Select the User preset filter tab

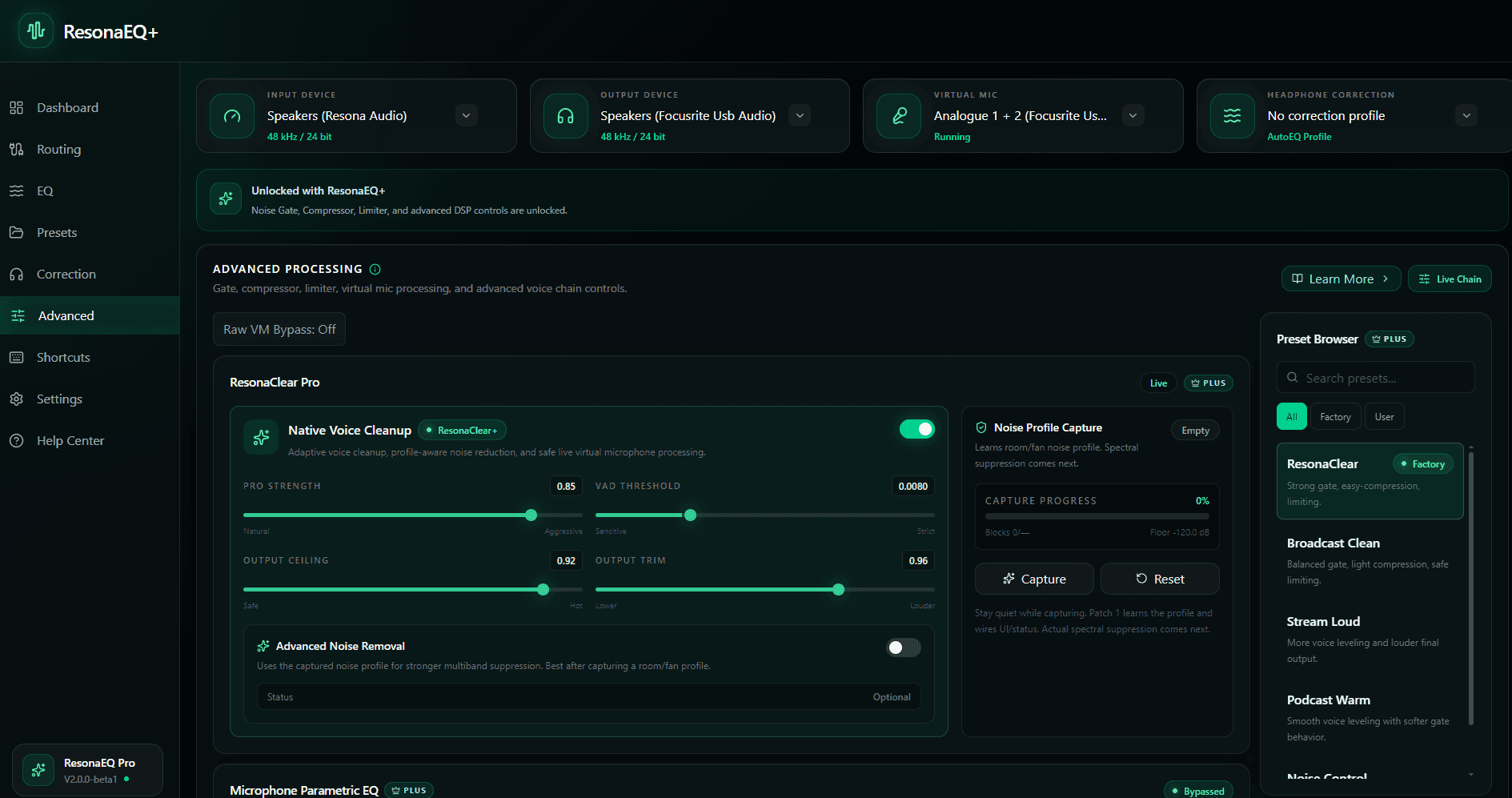pos(1384,416)
